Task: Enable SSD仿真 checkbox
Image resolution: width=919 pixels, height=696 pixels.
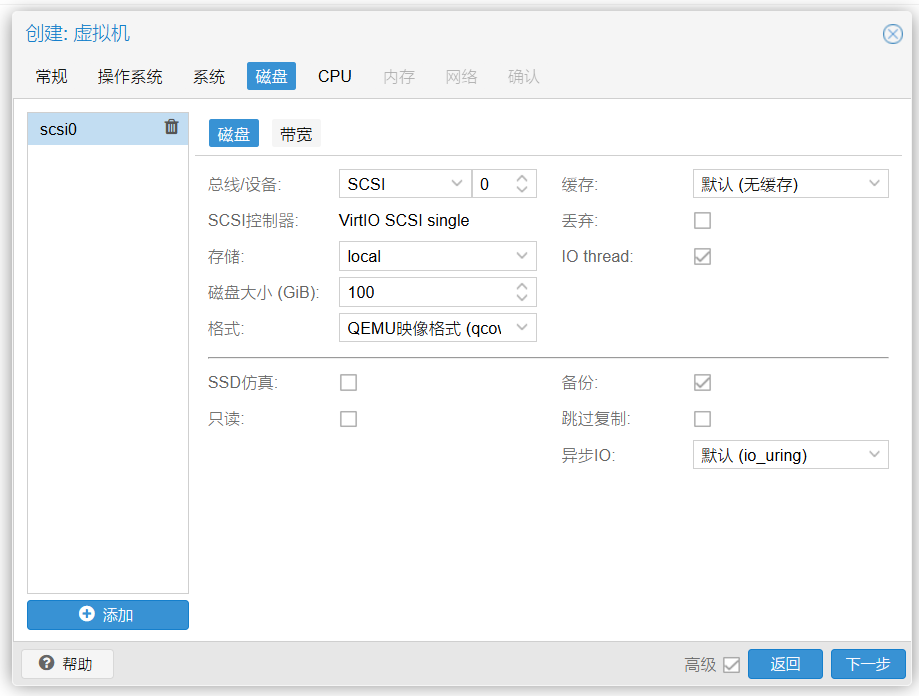Action: [348, 383]
